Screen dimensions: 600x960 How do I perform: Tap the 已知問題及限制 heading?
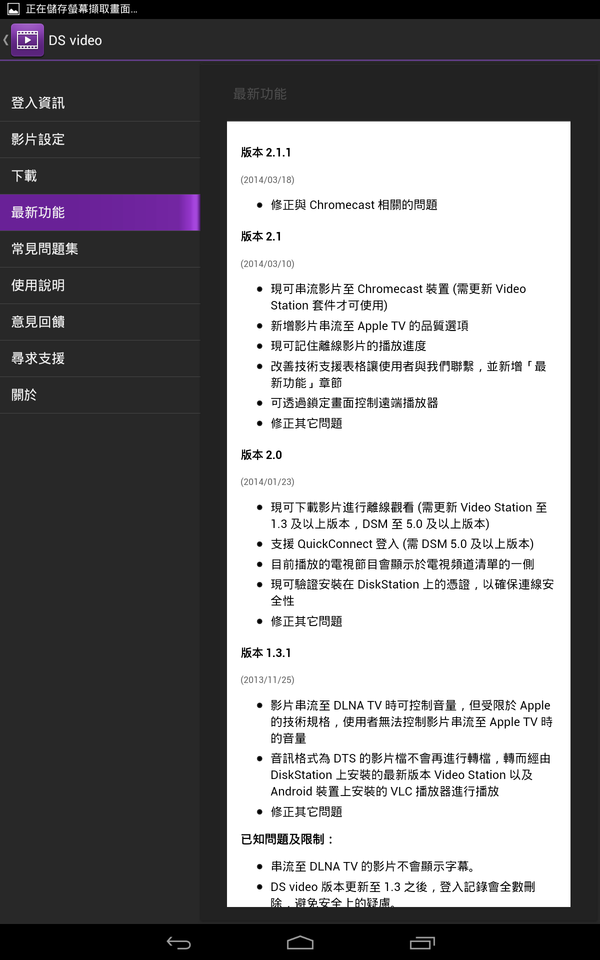coord(287,839)
